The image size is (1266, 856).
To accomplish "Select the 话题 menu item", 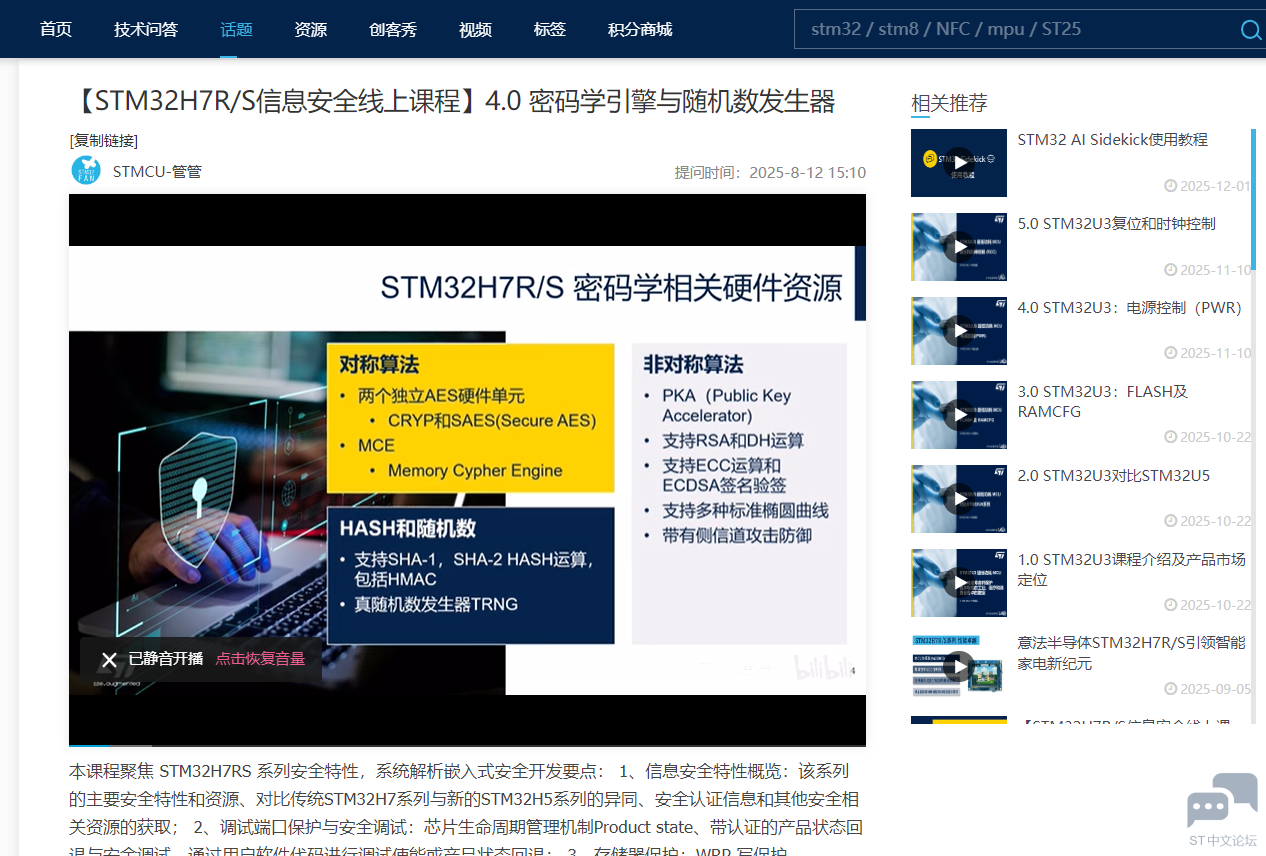I will (x=236, y=29).
